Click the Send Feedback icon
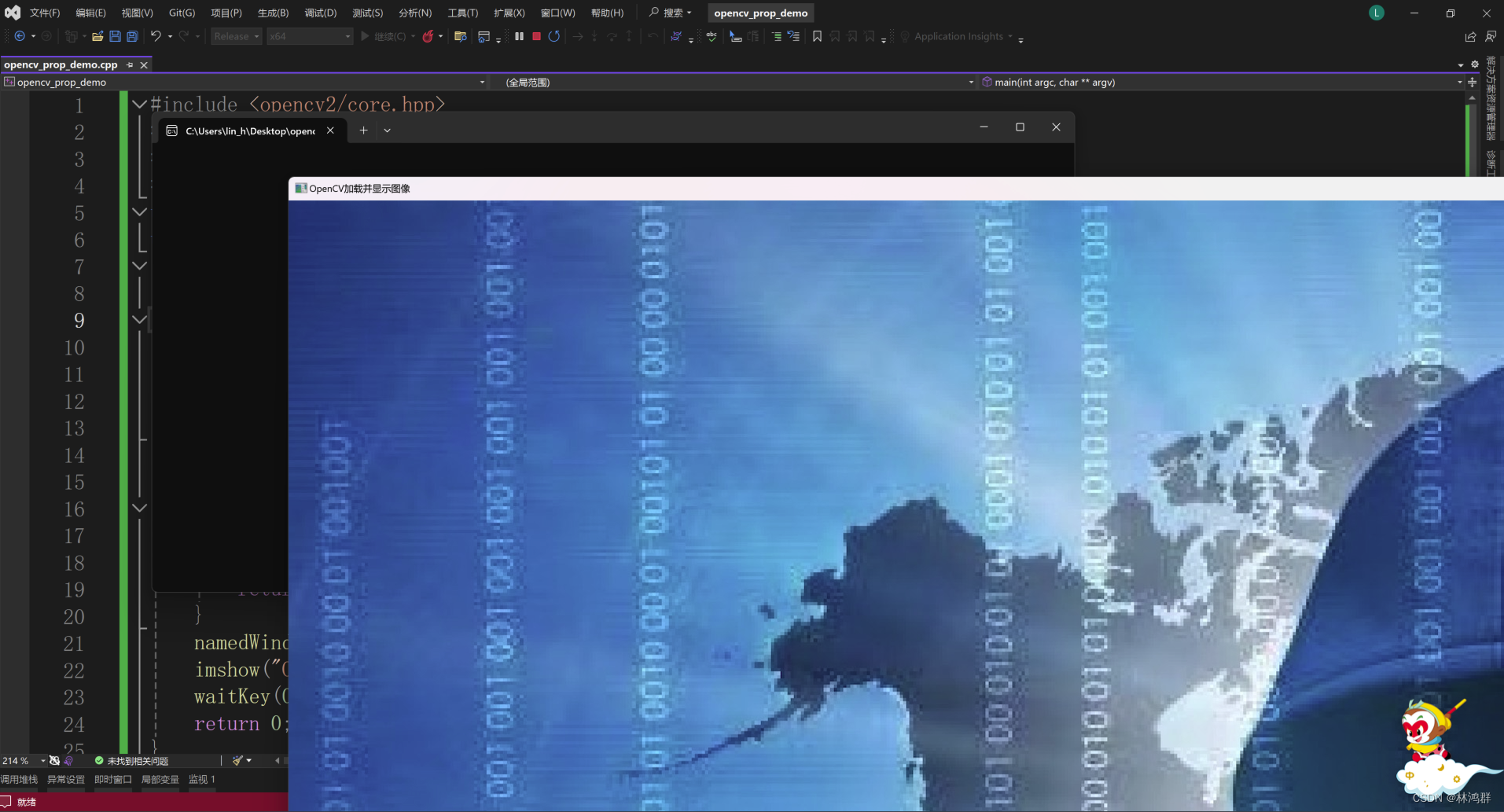The width and height of the screenshot is (1504, 812). pos(1491,36)
